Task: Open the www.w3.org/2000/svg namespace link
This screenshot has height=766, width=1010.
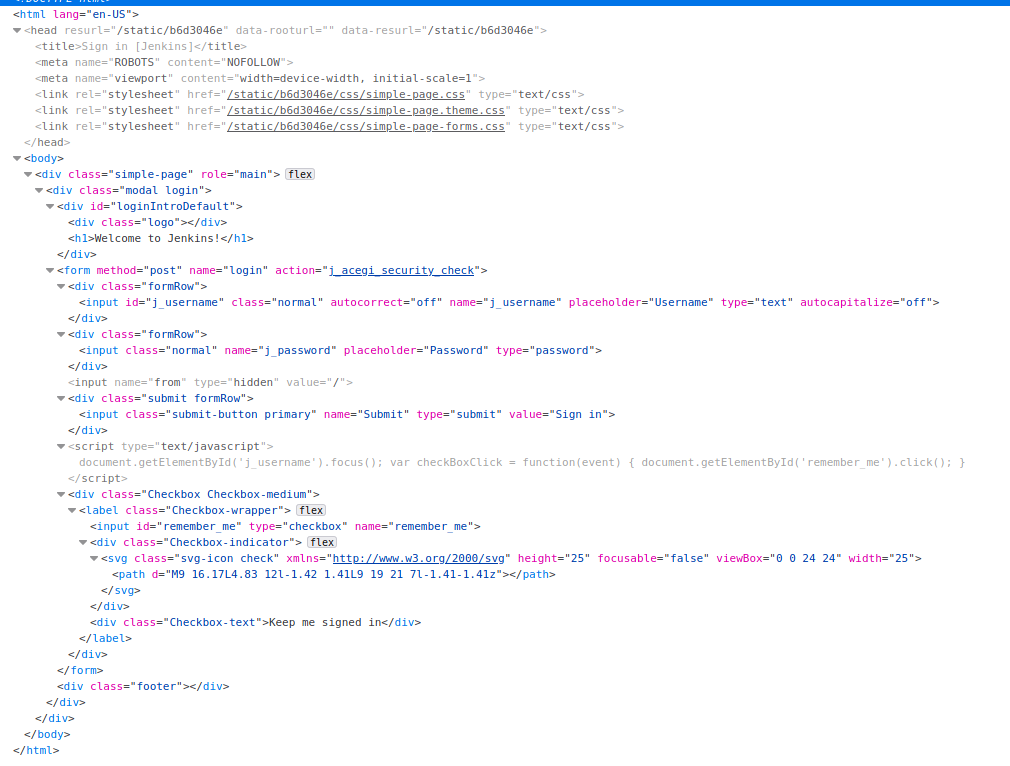Action: pyautogui.click(x=421, y=558)
